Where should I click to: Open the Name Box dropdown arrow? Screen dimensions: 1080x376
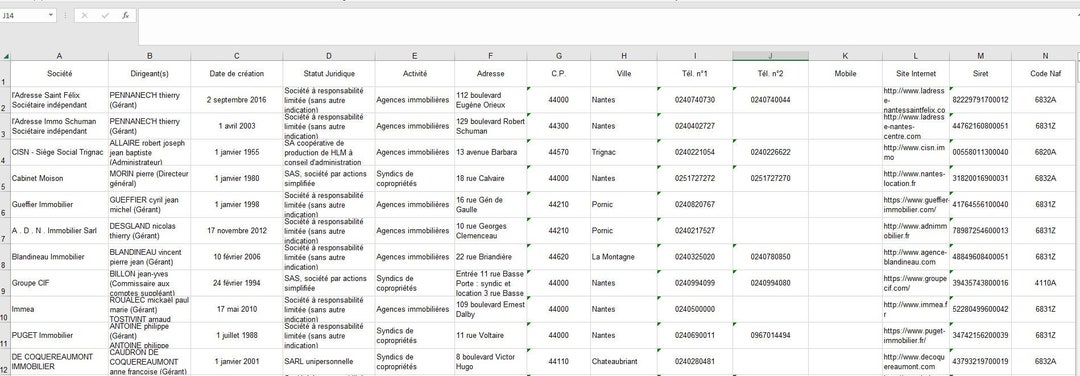(x=51, y=15)
